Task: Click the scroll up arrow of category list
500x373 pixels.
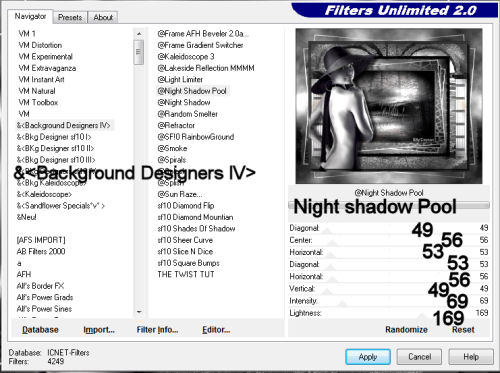Action: (139, 34)
